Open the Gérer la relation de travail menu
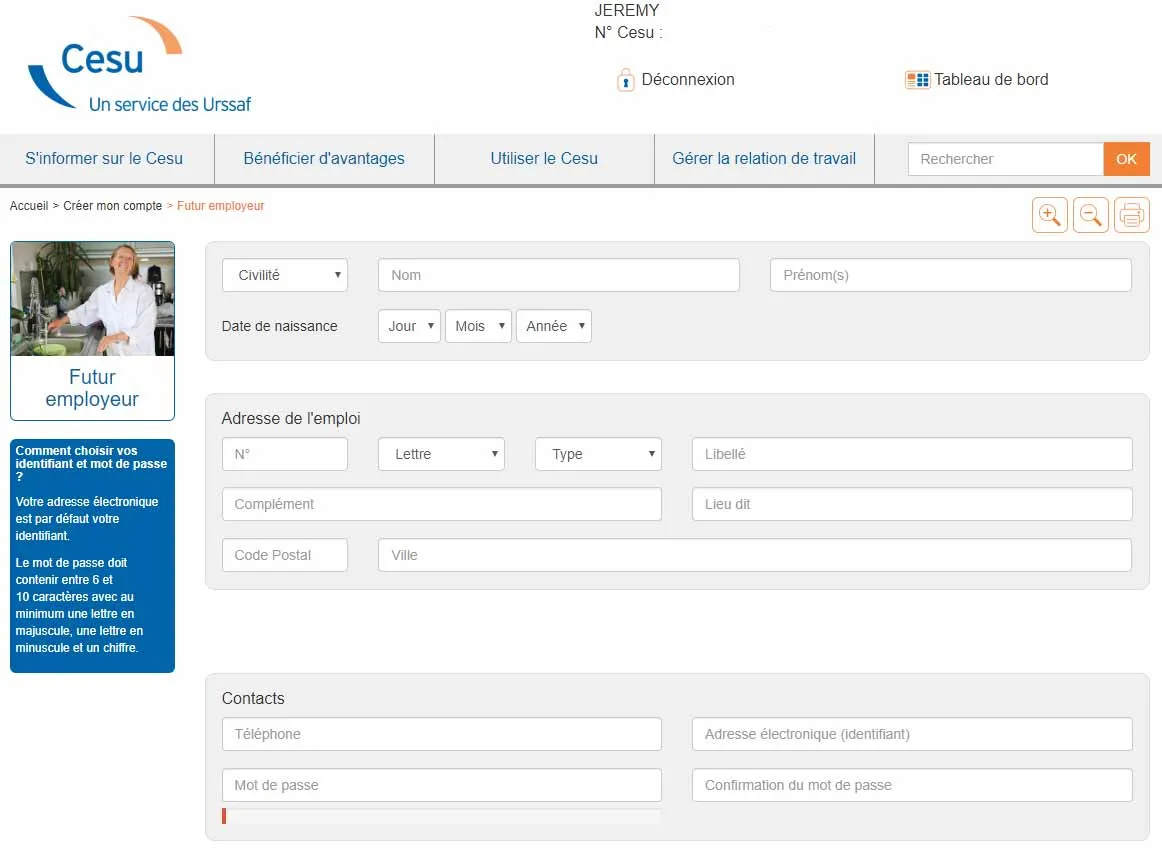 (x=764, y=158)
